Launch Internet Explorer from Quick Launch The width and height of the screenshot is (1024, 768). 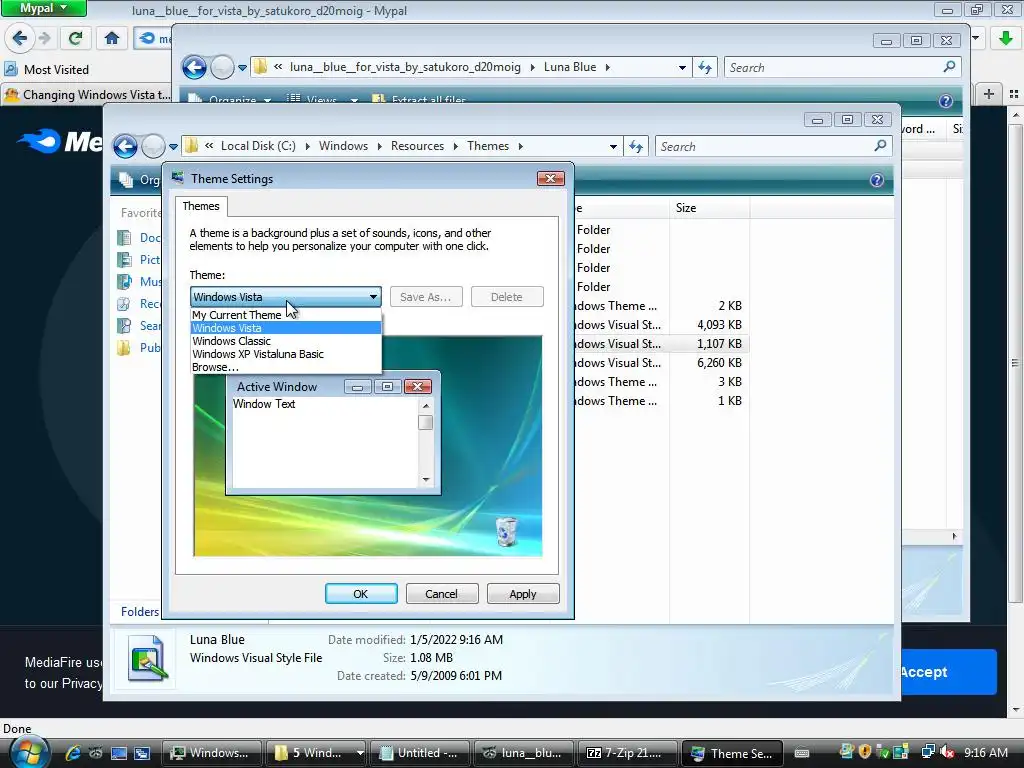pos(73,753)
